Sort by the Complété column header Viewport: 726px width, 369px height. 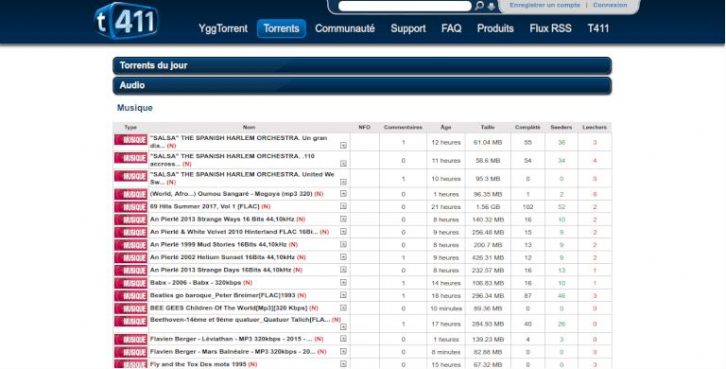click(x=527, y=127)
